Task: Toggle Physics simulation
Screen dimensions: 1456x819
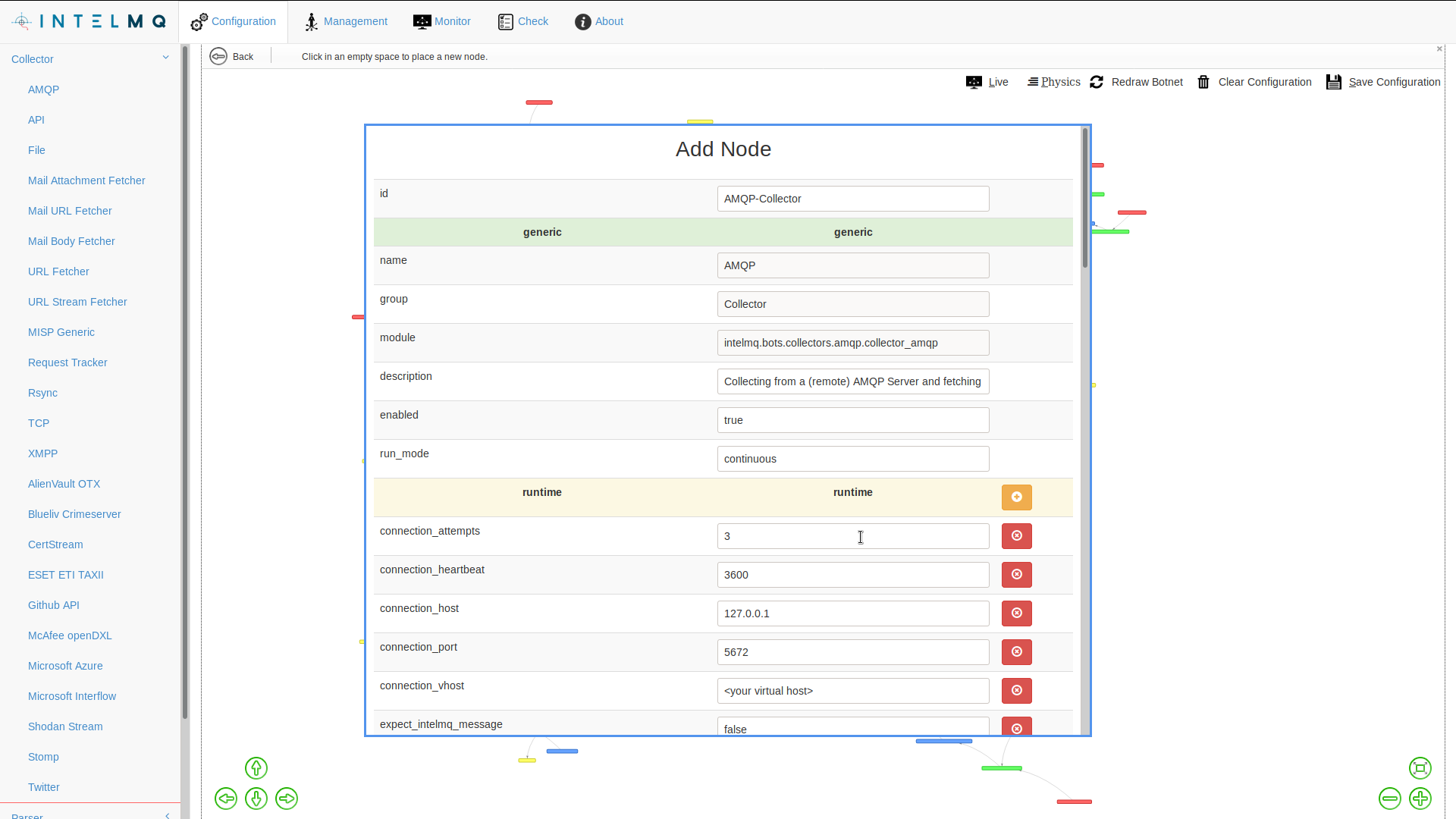Action: coord(1053,82)
